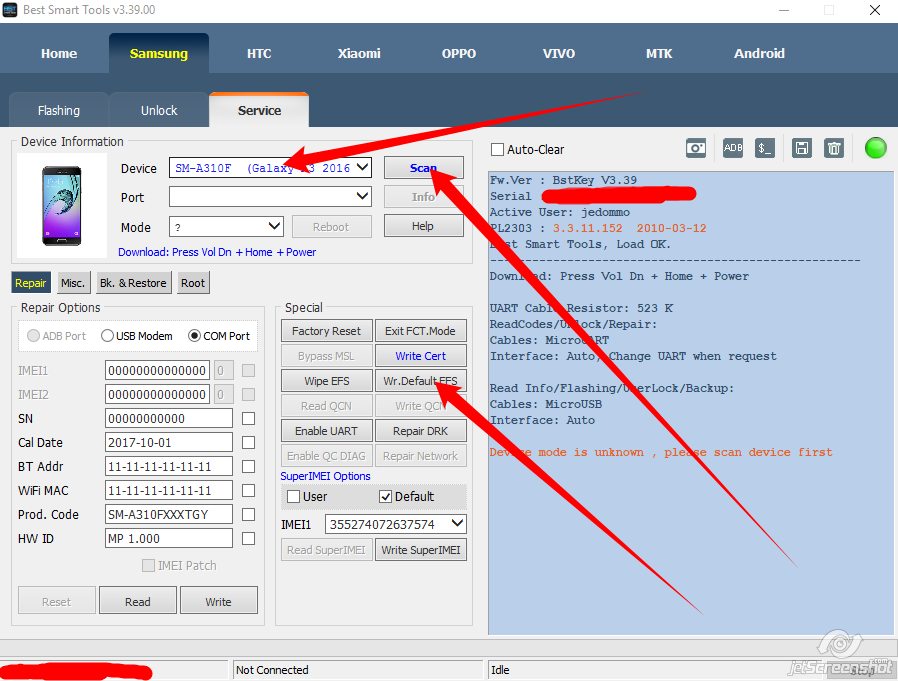Screen dimensions: 898x681
Task: Open the Xiaomi tab
Action: pyautogui.click(x=359, y=53)
